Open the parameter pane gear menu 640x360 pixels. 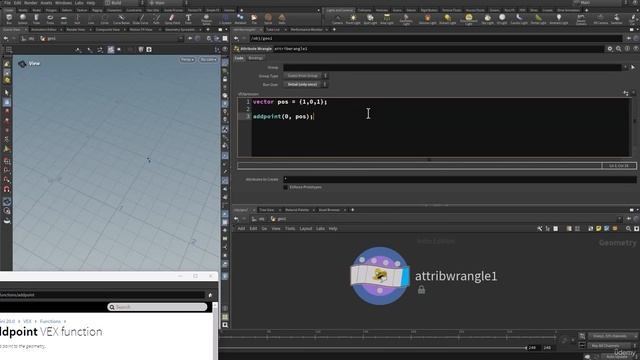point(610,49)
